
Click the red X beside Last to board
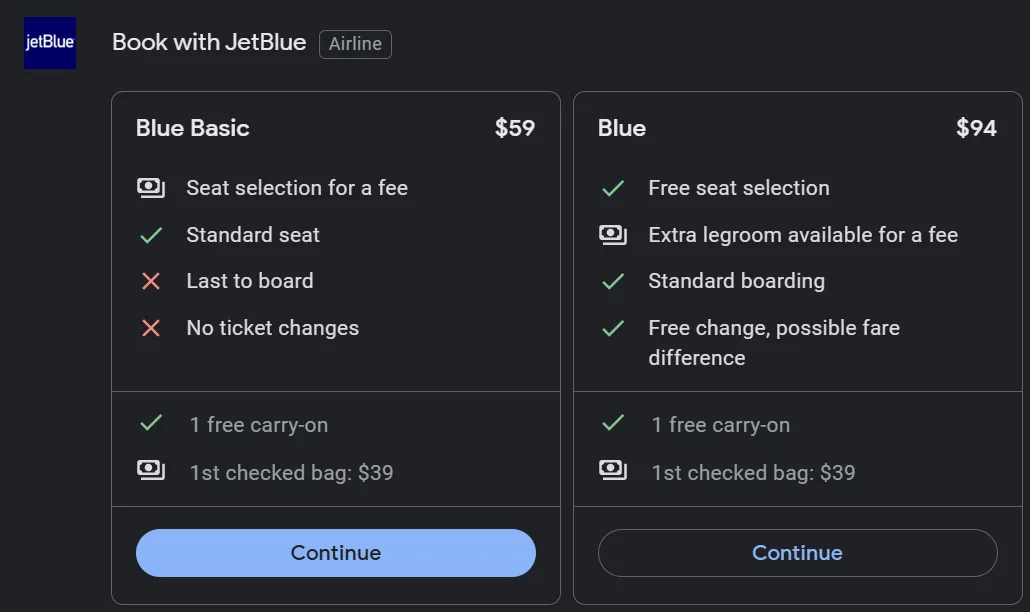[x=151, y=281]
